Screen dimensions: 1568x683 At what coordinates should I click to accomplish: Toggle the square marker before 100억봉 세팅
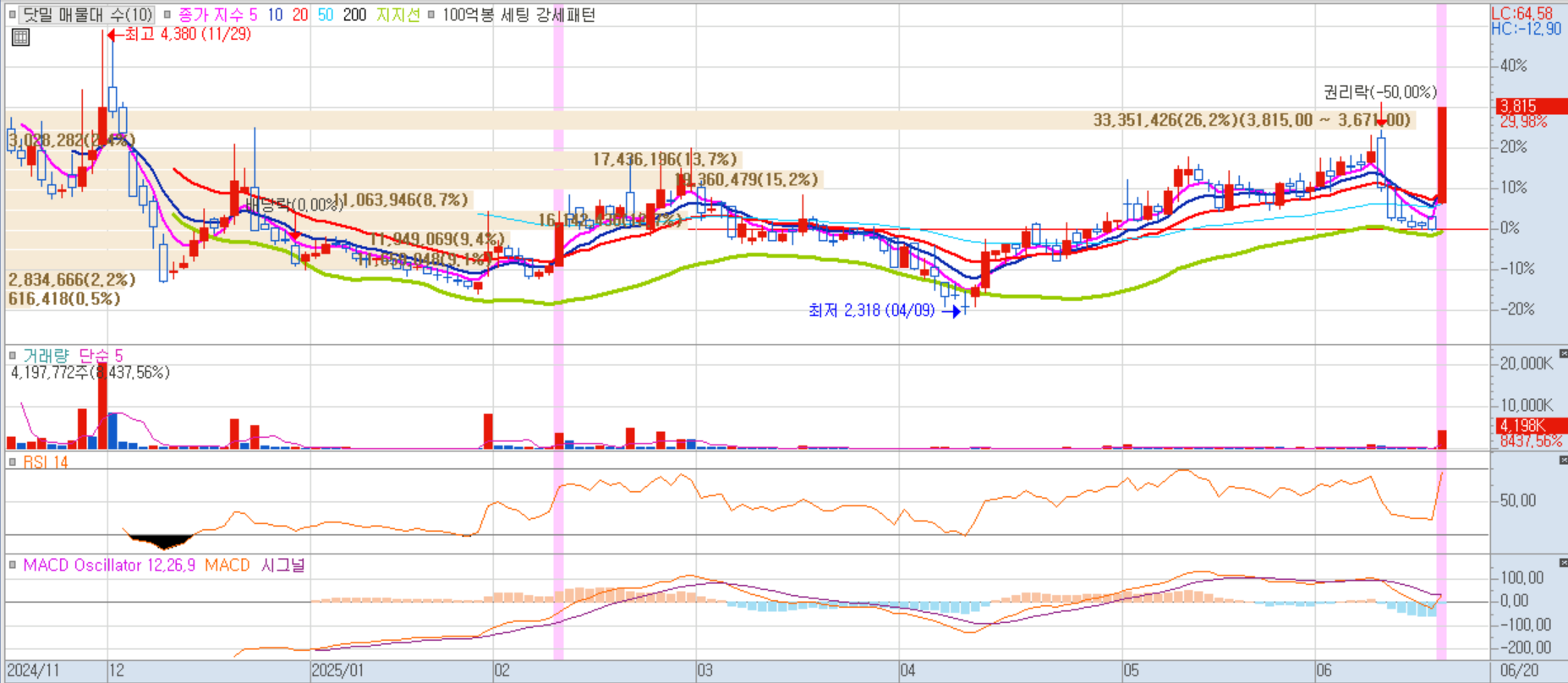(431, 14)
